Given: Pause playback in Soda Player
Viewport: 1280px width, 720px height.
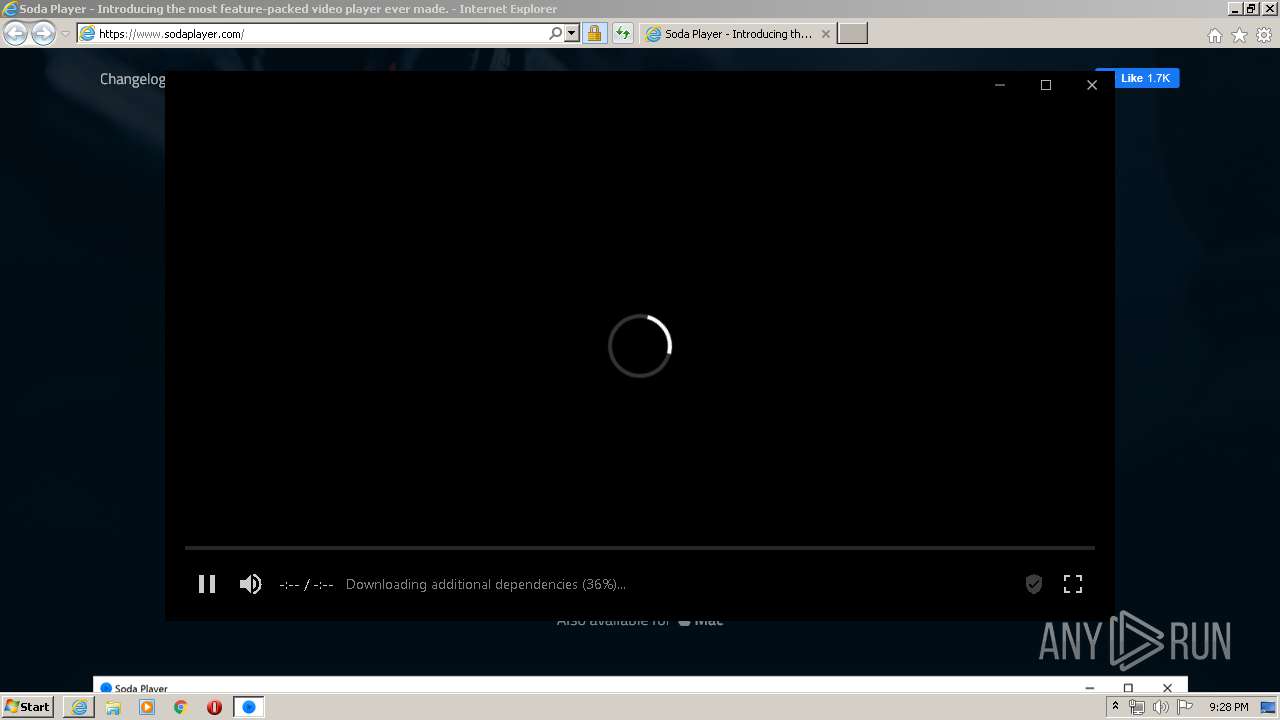Looking at the screenshot, I should (x=207, y=584).
